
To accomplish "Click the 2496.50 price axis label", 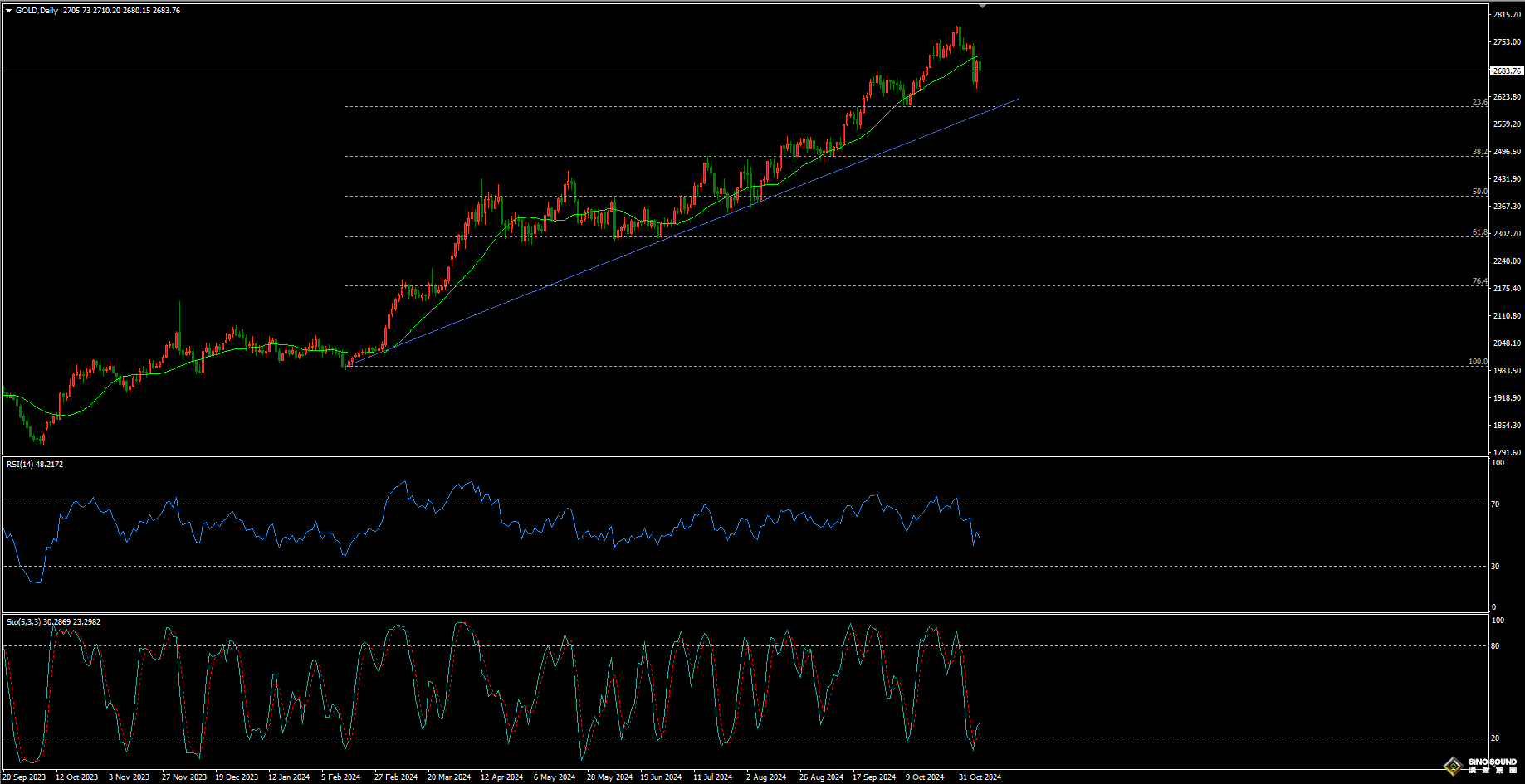I will pos(1507,152).
